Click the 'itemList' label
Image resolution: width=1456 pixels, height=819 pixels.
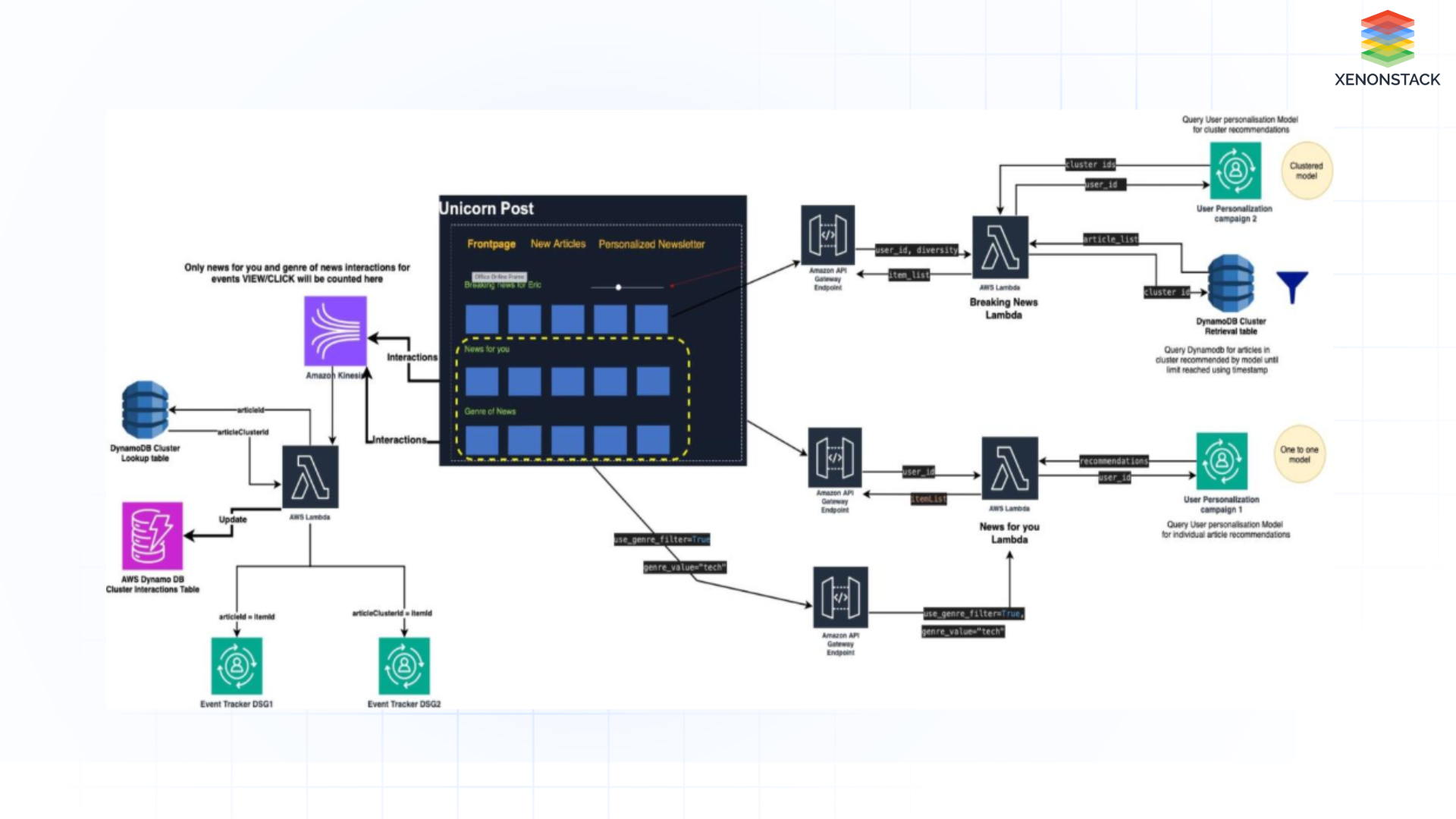coord(929,499)
